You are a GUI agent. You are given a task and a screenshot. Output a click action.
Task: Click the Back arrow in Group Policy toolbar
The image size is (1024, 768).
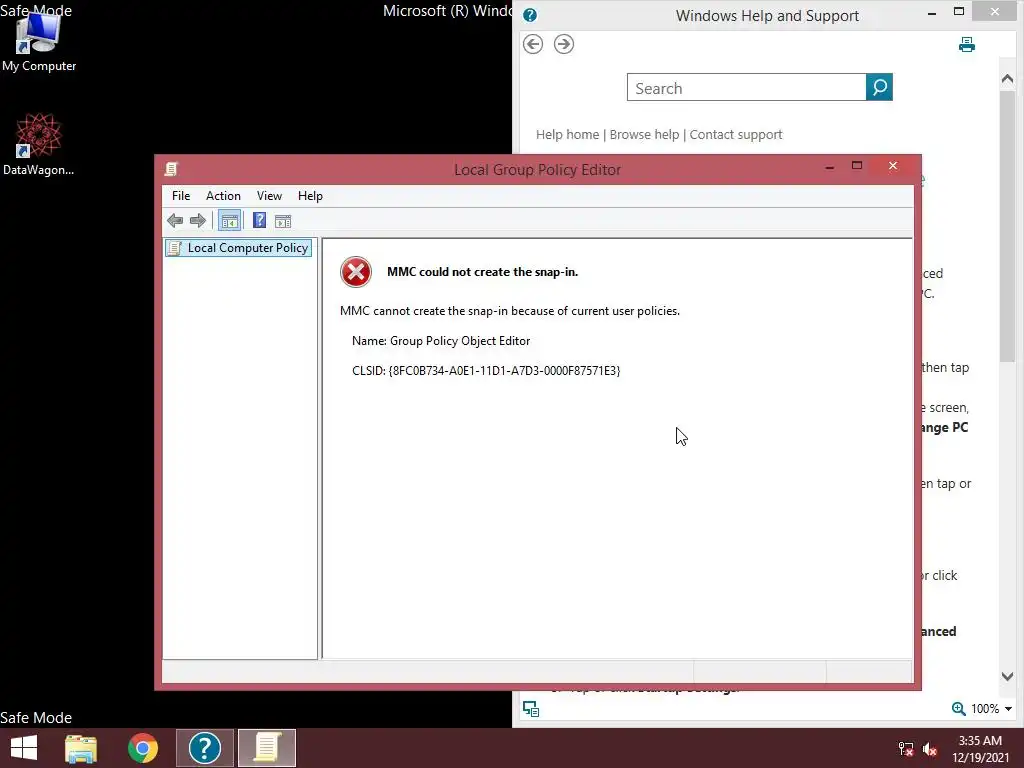tap(174, 221)
